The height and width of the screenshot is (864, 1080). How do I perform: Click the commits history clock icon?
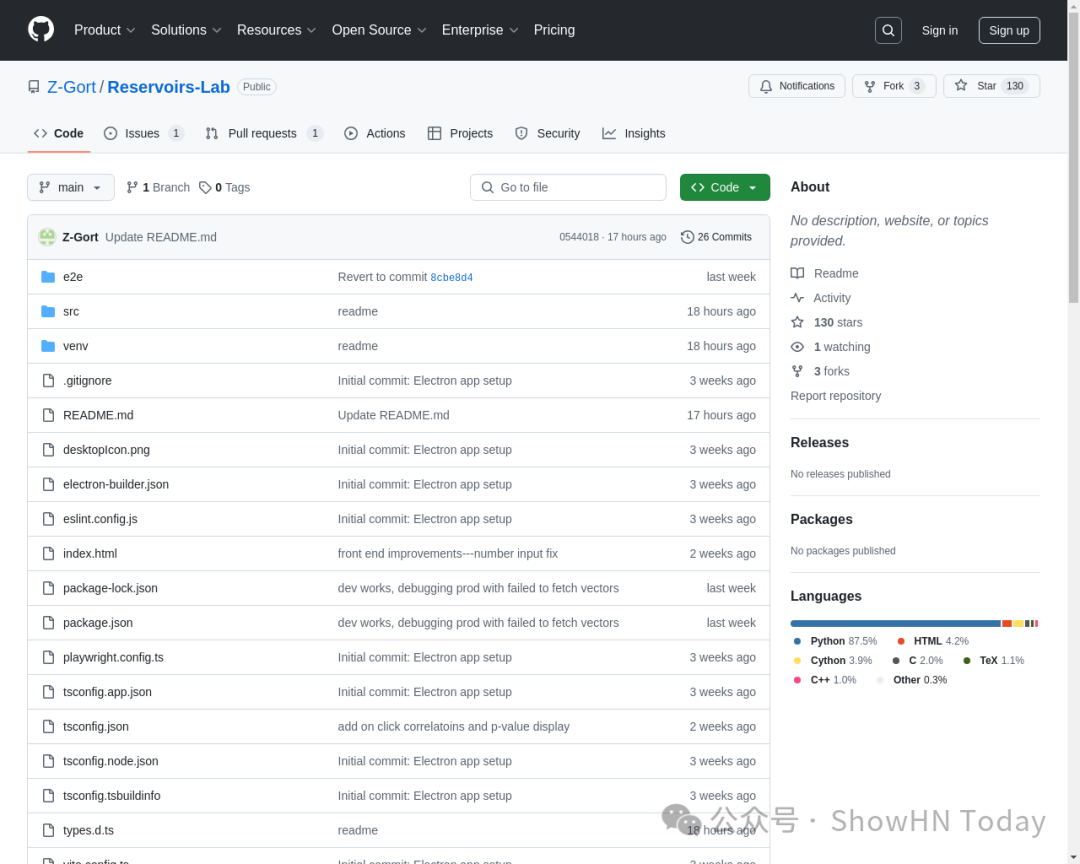[687, 236]
